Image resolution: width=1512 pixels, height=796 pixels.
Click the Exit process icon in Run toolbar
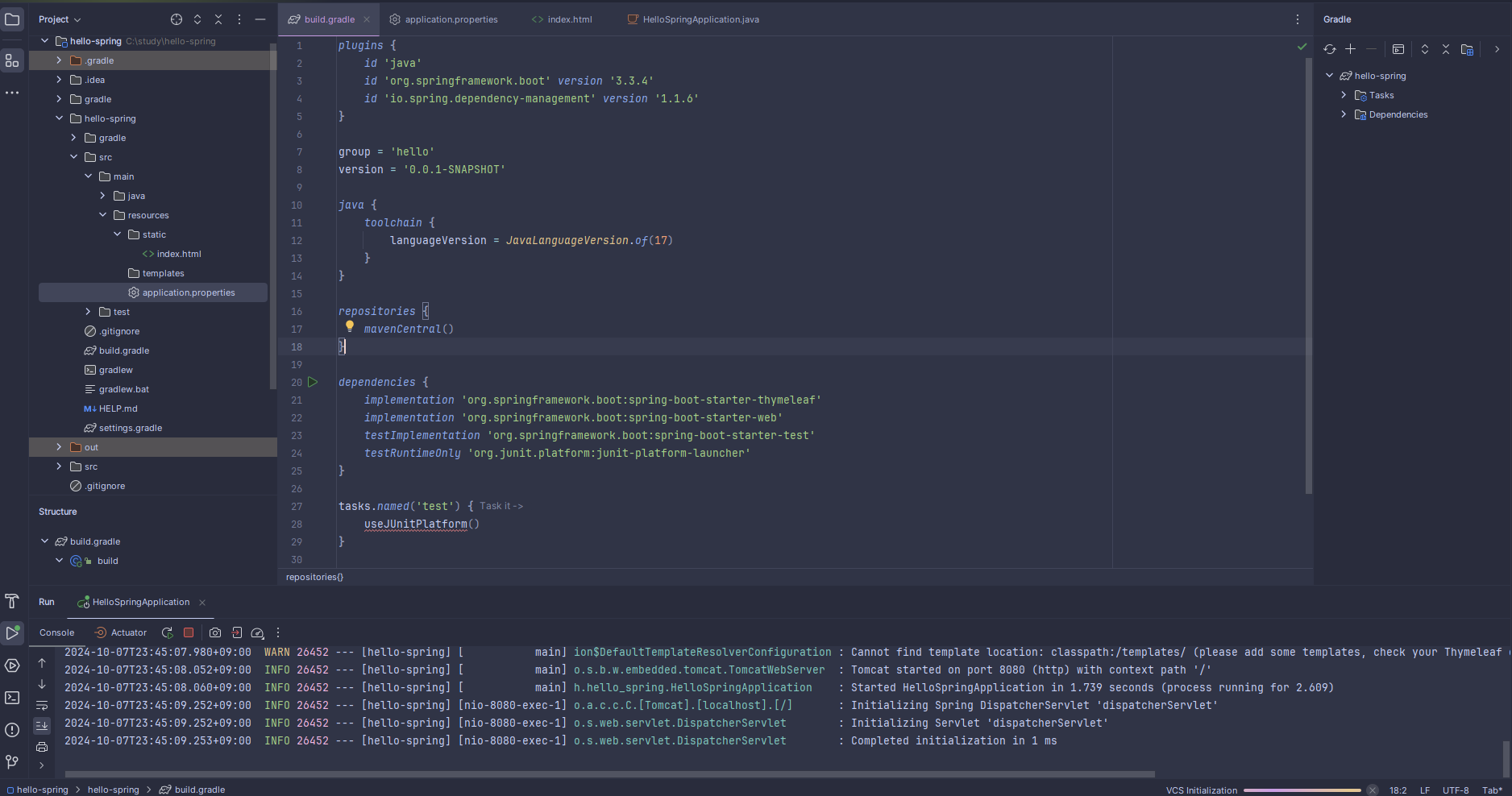tap(237, 632)
